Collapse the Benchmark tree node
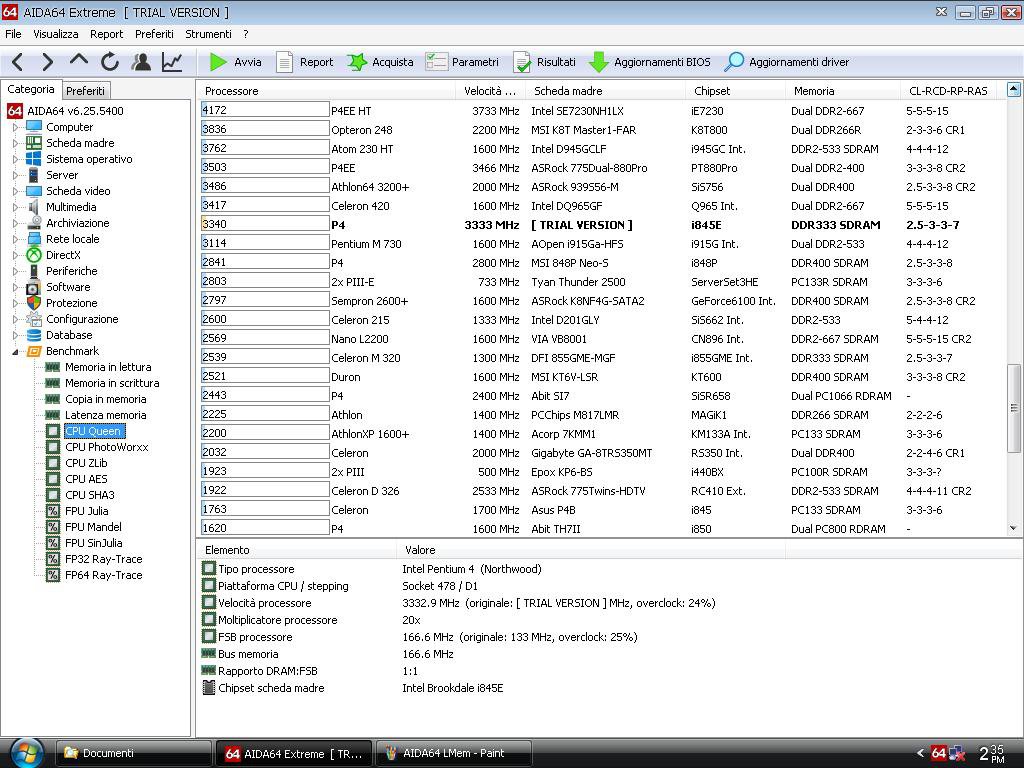1024x768 pixels. coord(16,351)
